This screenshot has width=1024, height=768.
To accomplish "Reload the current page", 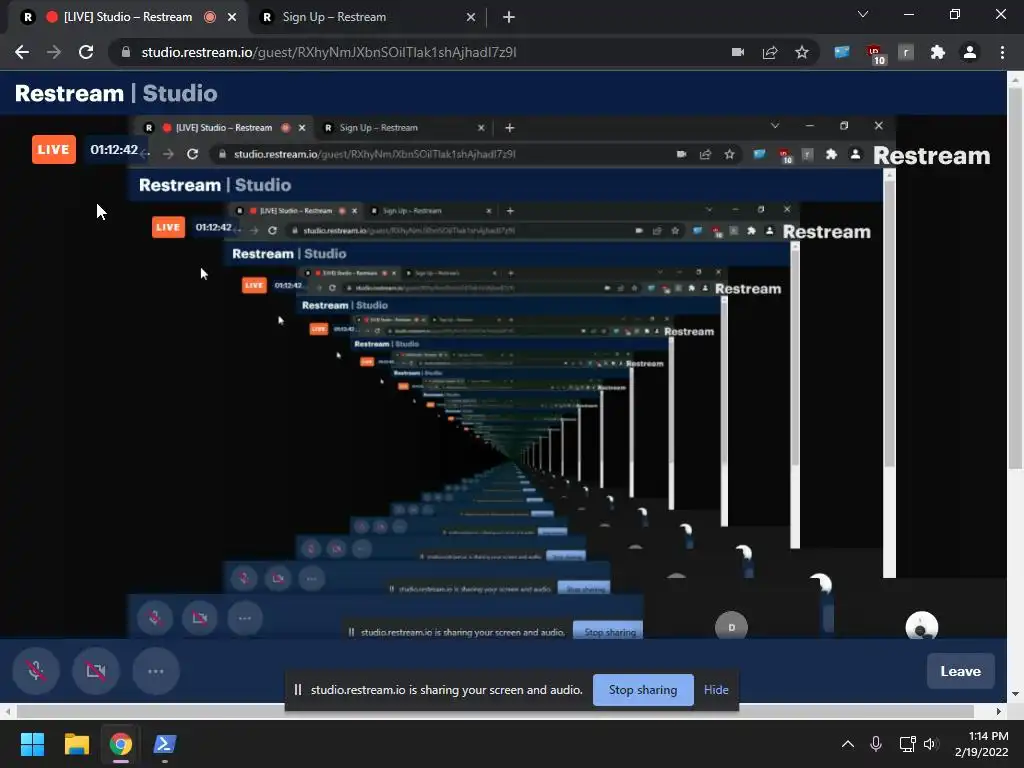I will tap(86, 52).
